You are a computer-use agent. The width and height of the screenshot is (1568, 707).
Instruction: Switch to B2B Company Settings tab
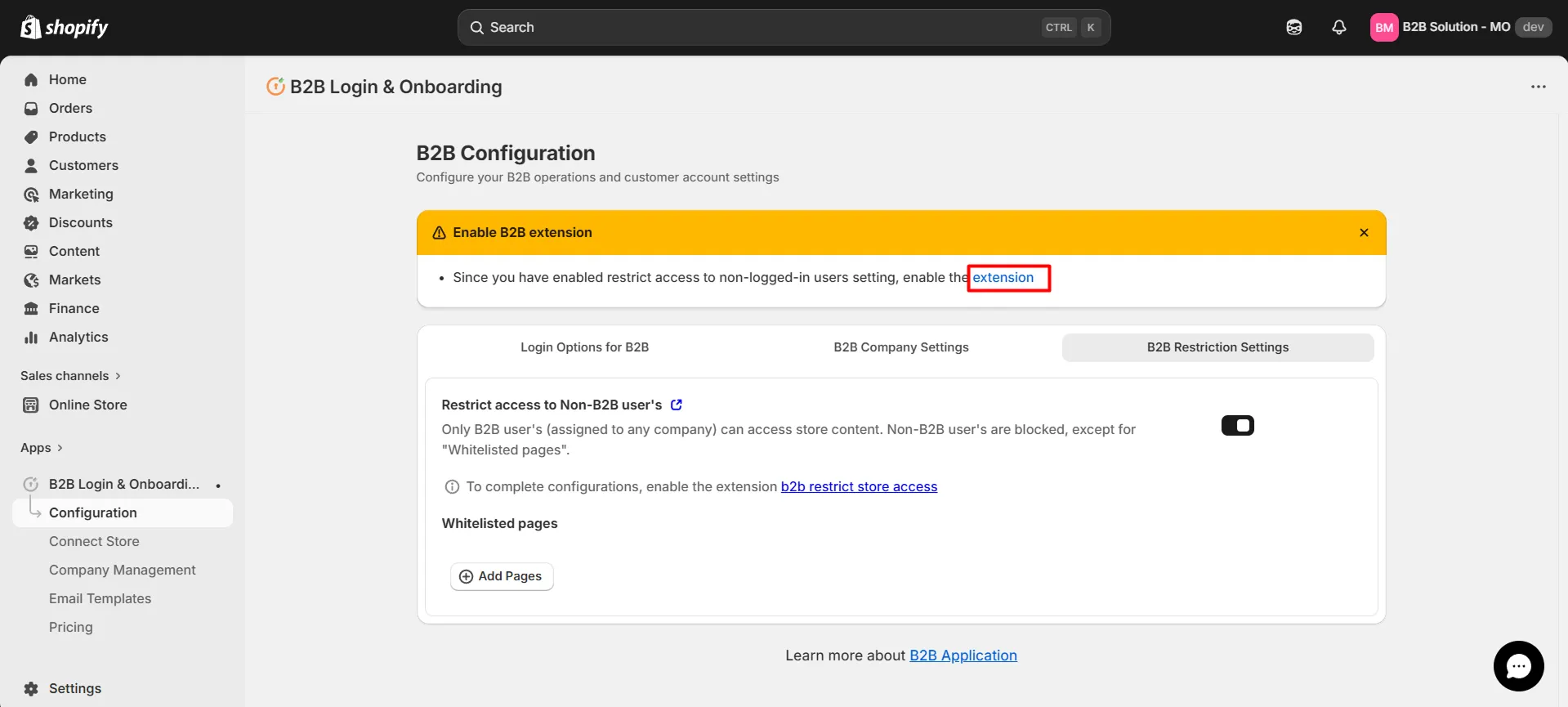(x=901, y=347)
